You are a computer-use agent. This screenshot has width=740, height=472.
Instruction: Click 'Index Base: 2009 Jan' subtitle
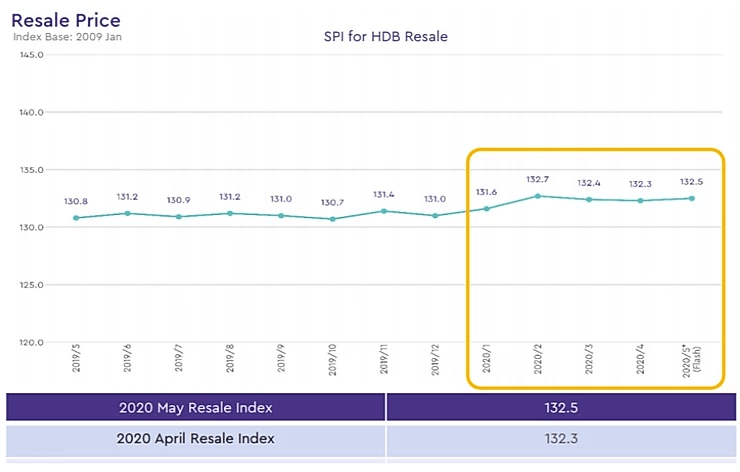pyautogui.click(x=67, y=37)
